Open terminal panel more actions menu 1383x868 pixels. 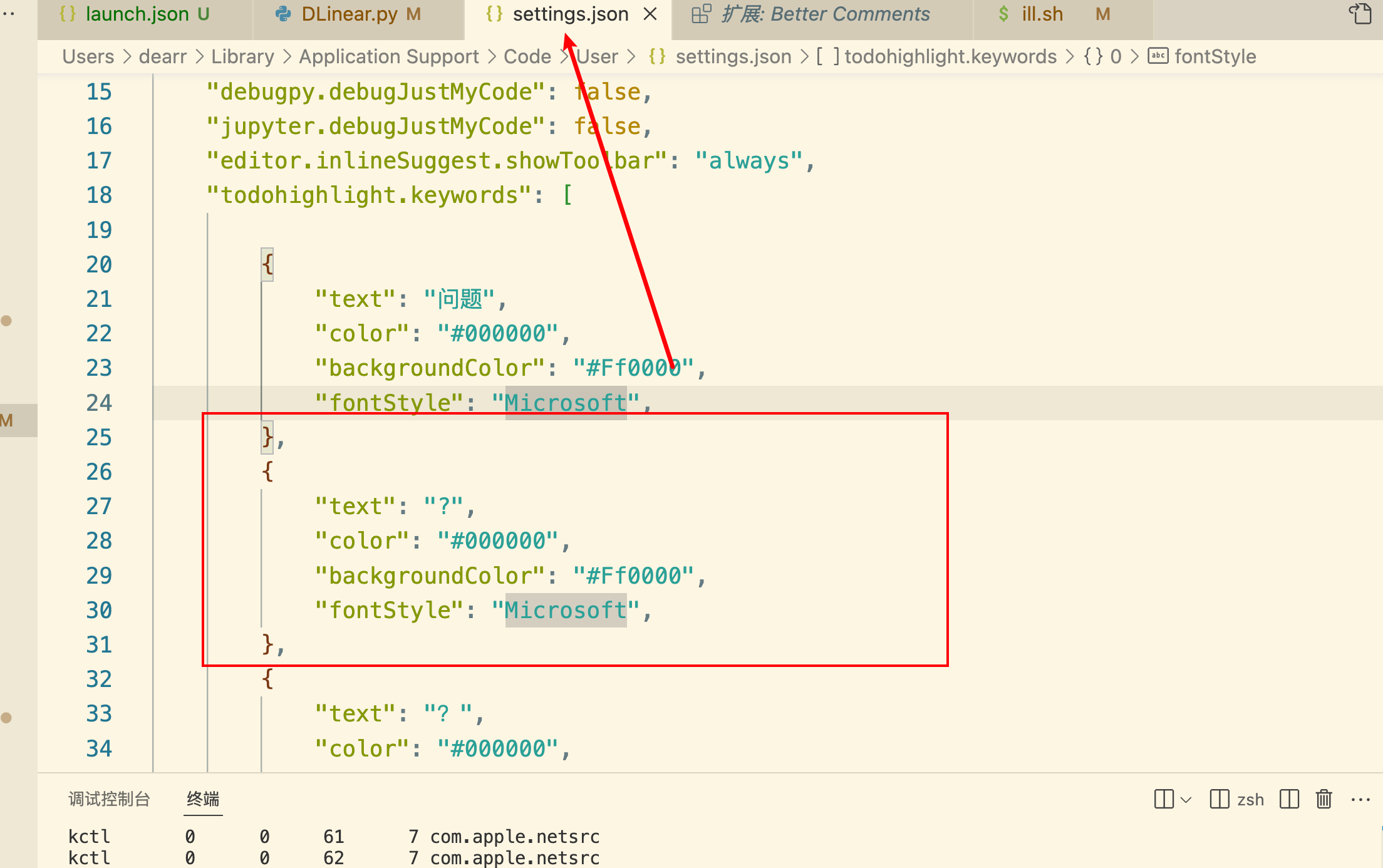(1360, 800)
